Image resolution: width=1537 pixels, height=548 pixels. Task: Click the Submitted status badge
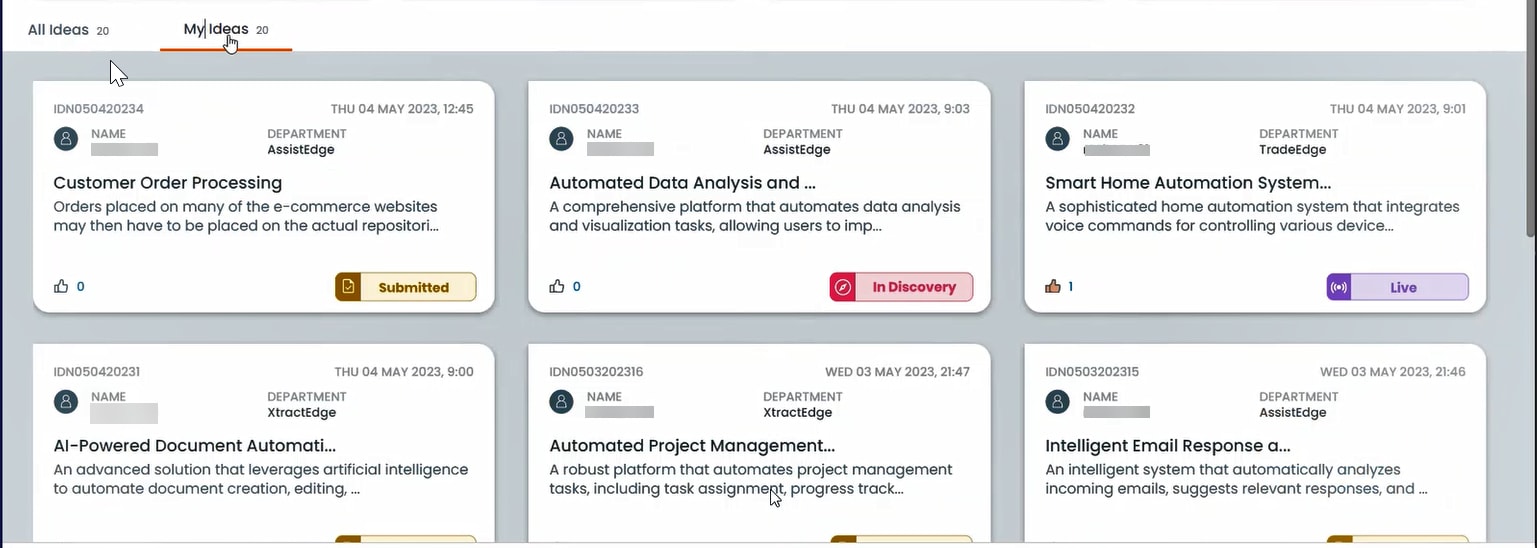405,287
